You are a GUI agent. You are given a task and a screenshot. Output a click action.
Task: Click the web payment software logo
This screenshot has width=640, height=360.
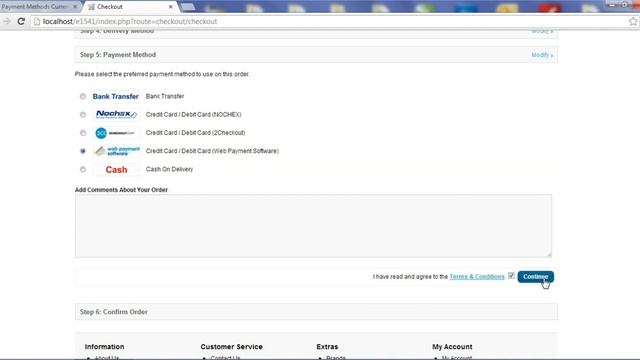pyautogui.click(x=117, y=151)
